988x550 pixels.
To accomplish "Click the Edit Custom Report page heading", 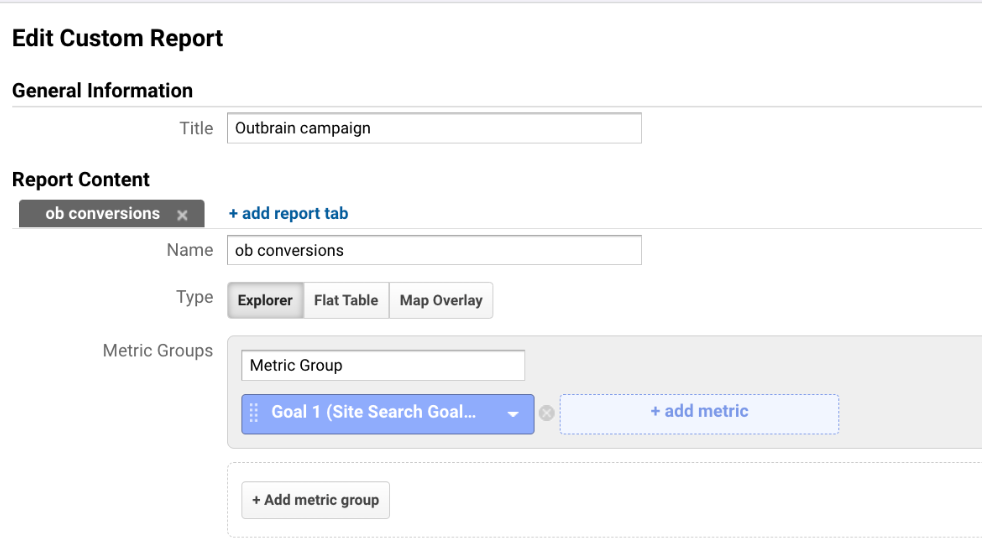I will [x=117, y=39].
